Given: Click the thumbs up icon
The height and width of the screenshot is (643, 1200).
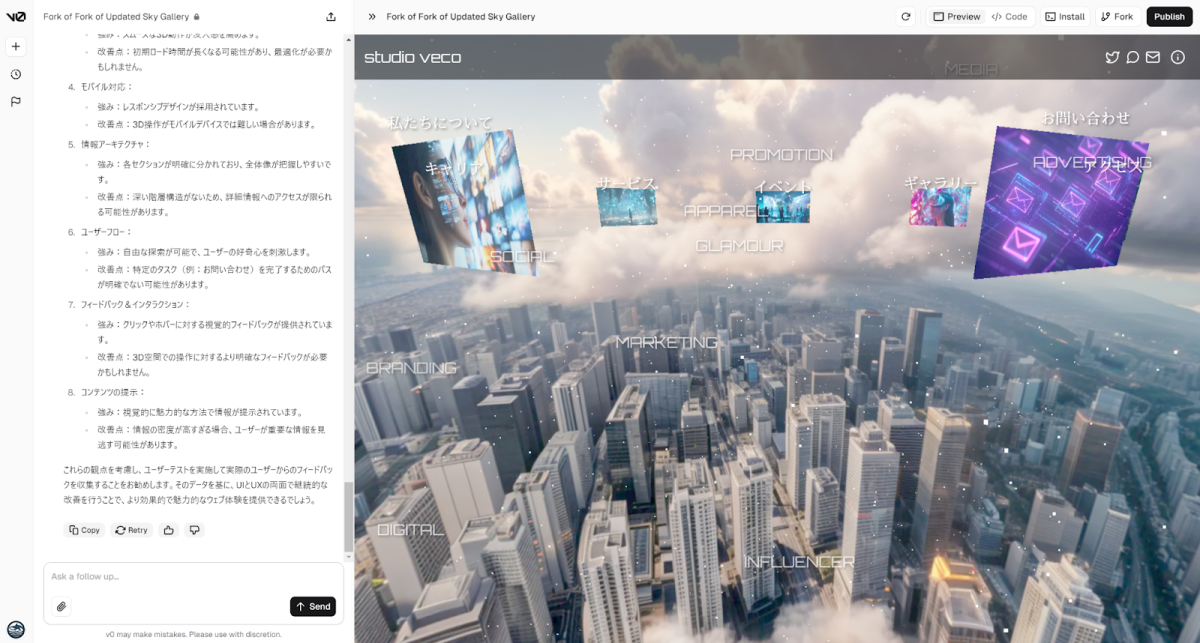Looking at the screenshot, I should (168, 530).
